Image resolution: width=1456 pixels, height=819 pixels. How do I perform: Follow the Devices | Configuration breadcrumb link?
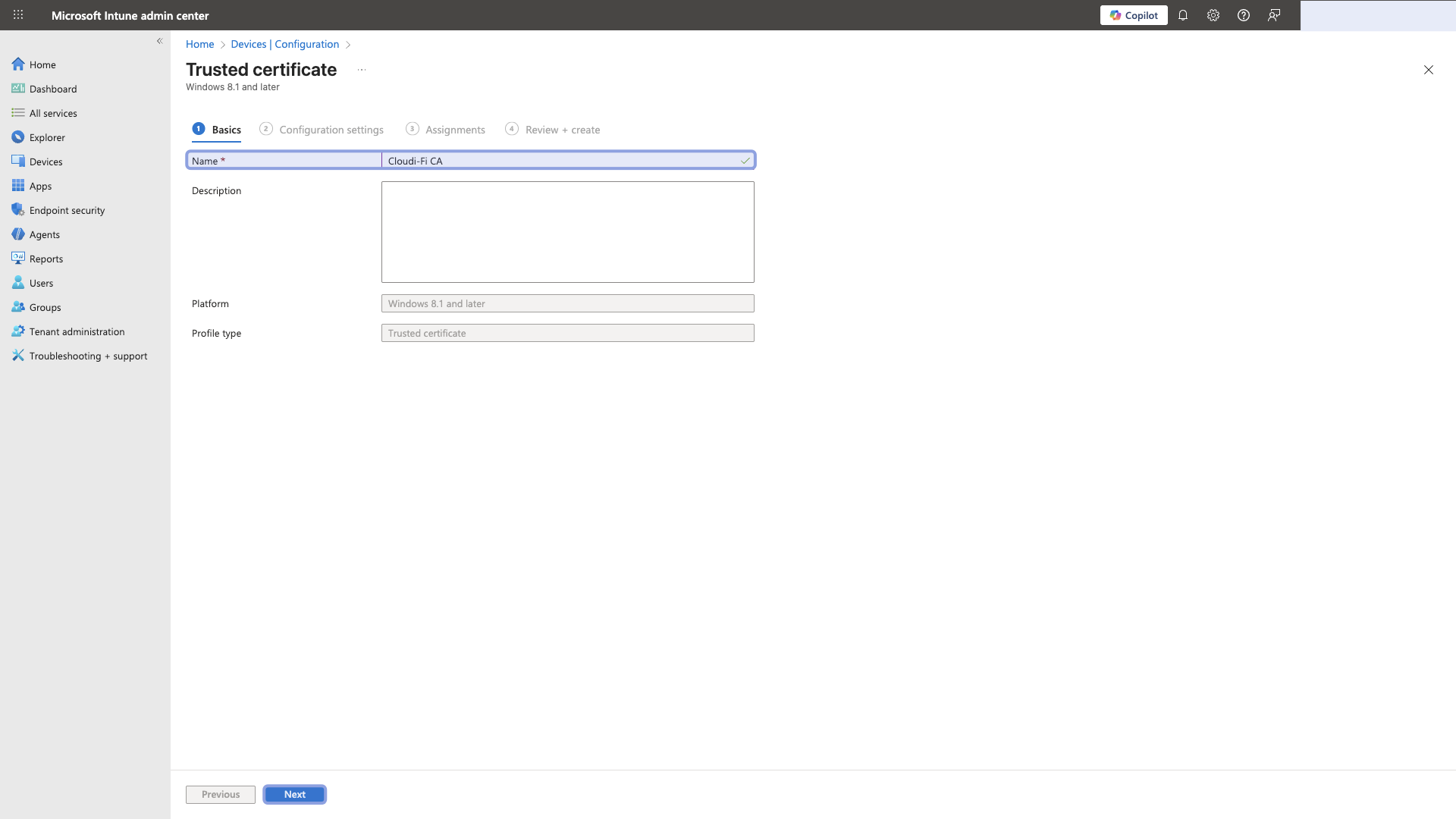coord(285,44)
